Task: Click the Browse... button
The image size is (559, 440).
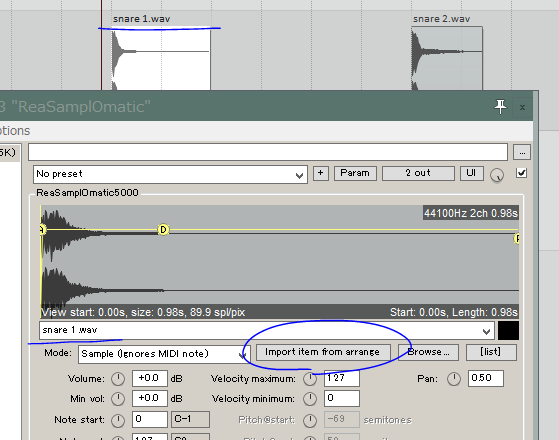Action: click(x=428, y=352)
